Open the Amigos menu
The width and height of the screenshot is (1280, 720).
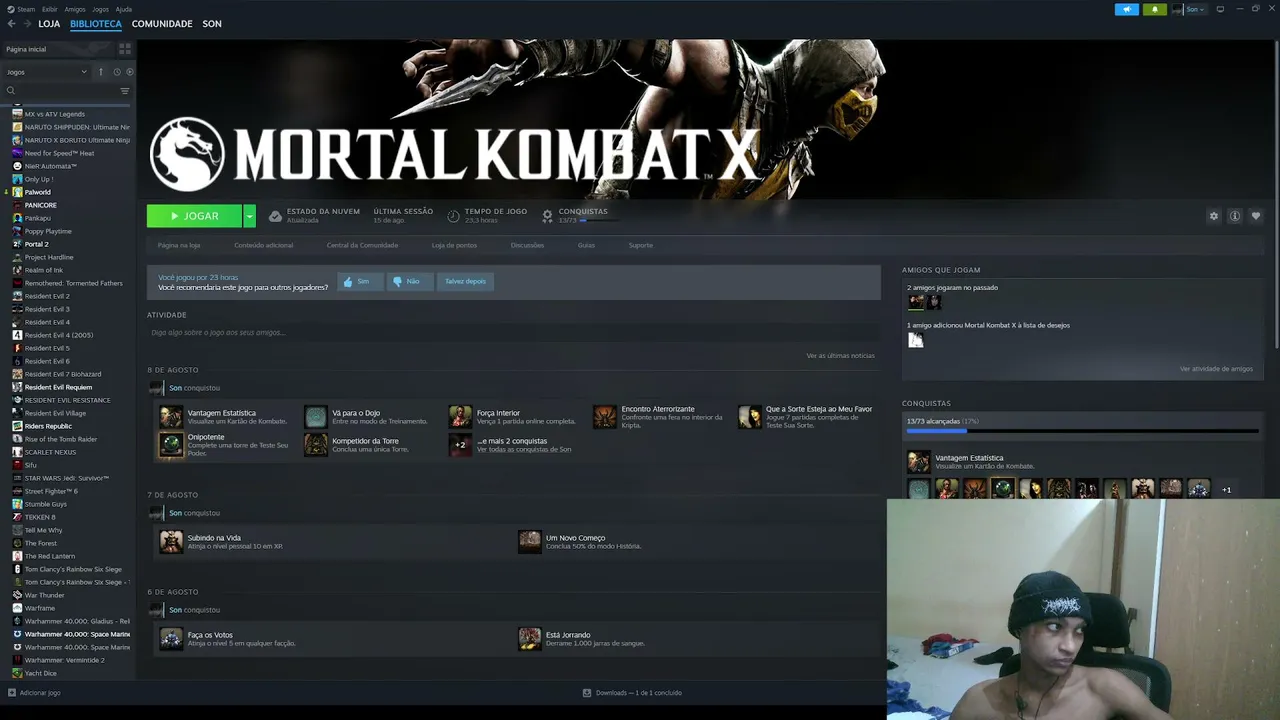[75, 9]
